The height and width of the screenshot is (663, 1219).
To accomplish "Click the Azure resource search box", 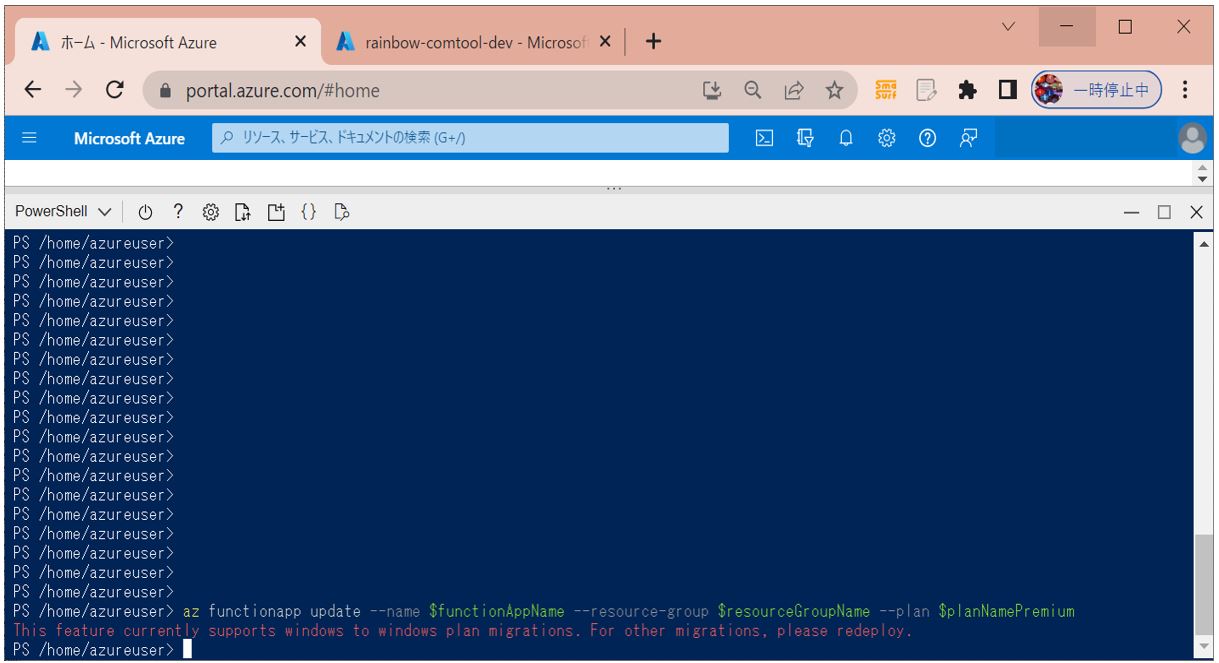I will pyautogui.click(x=470, y=139).
